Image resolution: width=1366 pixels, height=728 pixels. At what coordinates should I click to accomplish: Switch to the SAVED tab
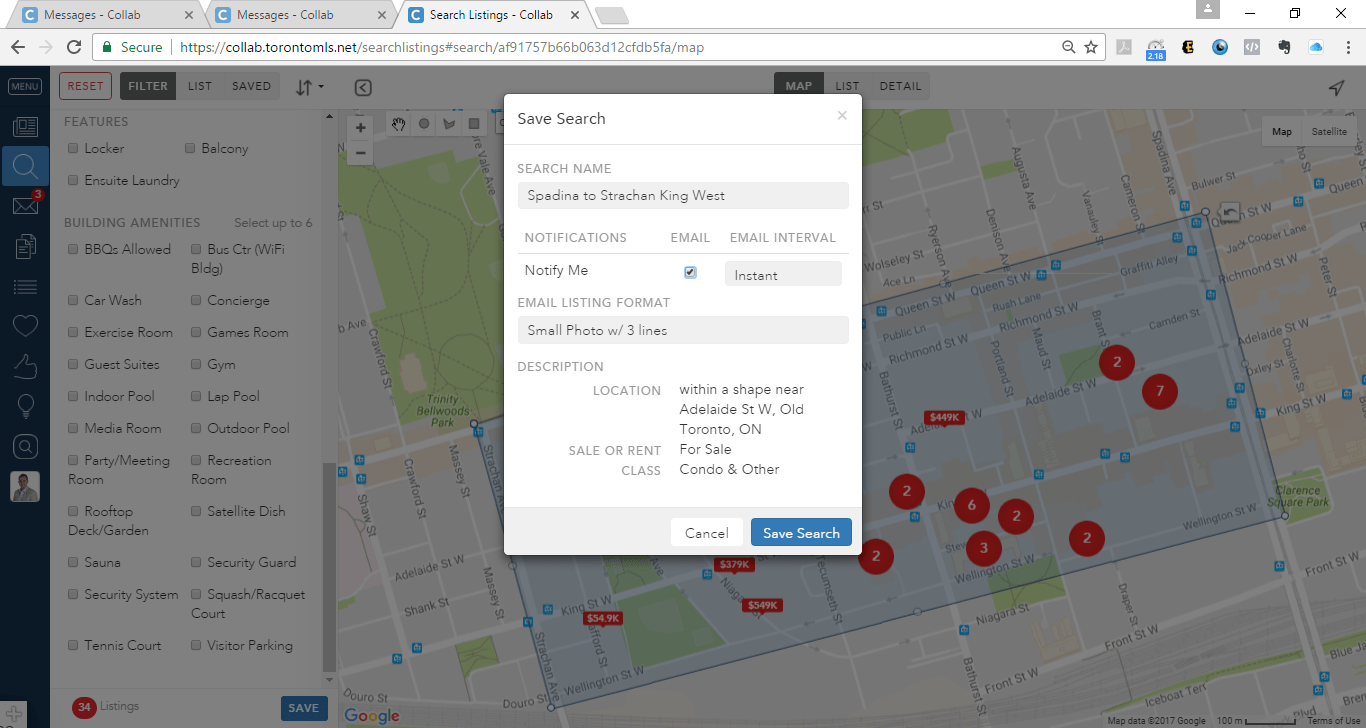[251, 86]
